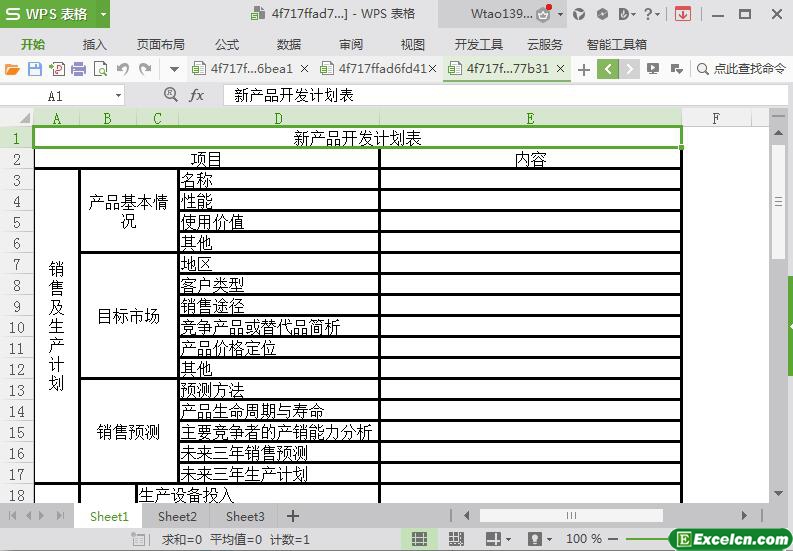Click the Name Box showing A1
This screenshot has height=551, width=793.
(55, 96)
